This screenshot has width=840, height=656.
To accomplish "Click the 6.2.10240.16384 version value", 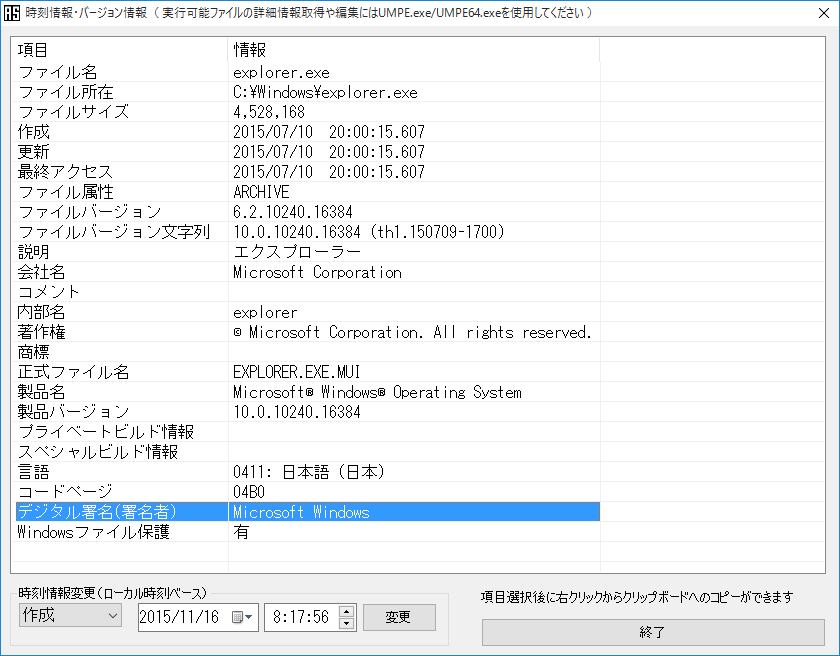I will [292, 212].
